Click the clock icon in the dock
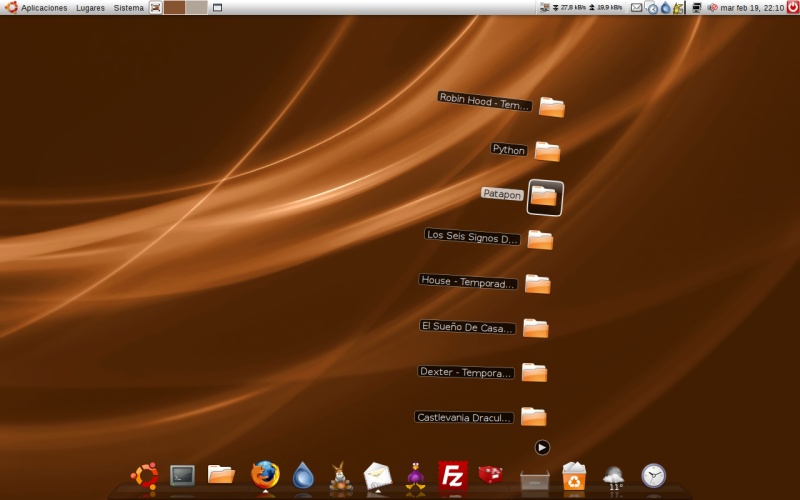Image resolution: width=800 pixels, height=500 pixels. pyautogui.click(x=653, y=475)
